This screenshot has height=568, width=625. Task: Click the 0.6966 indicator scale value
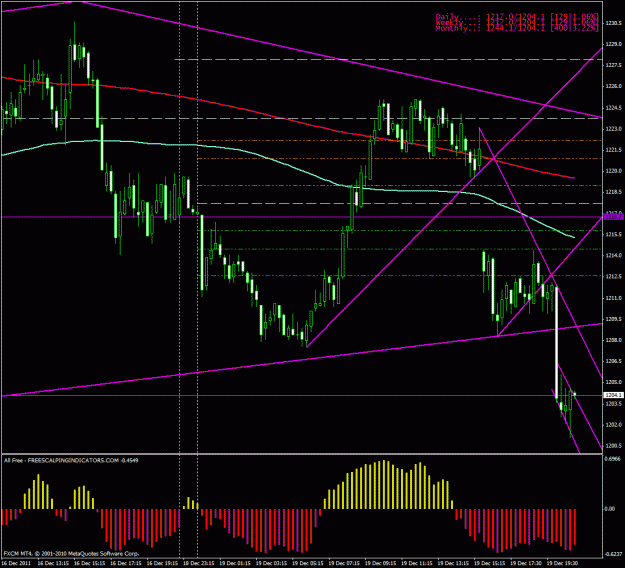tap(613, 459)
